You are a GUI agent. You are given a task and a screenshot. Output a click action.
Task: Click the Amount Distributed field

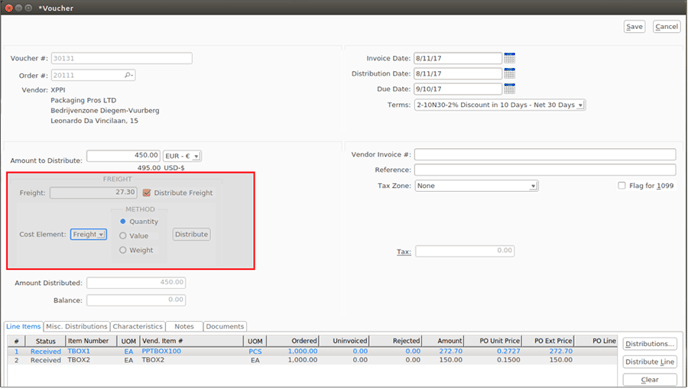click(x=136, y=282)
